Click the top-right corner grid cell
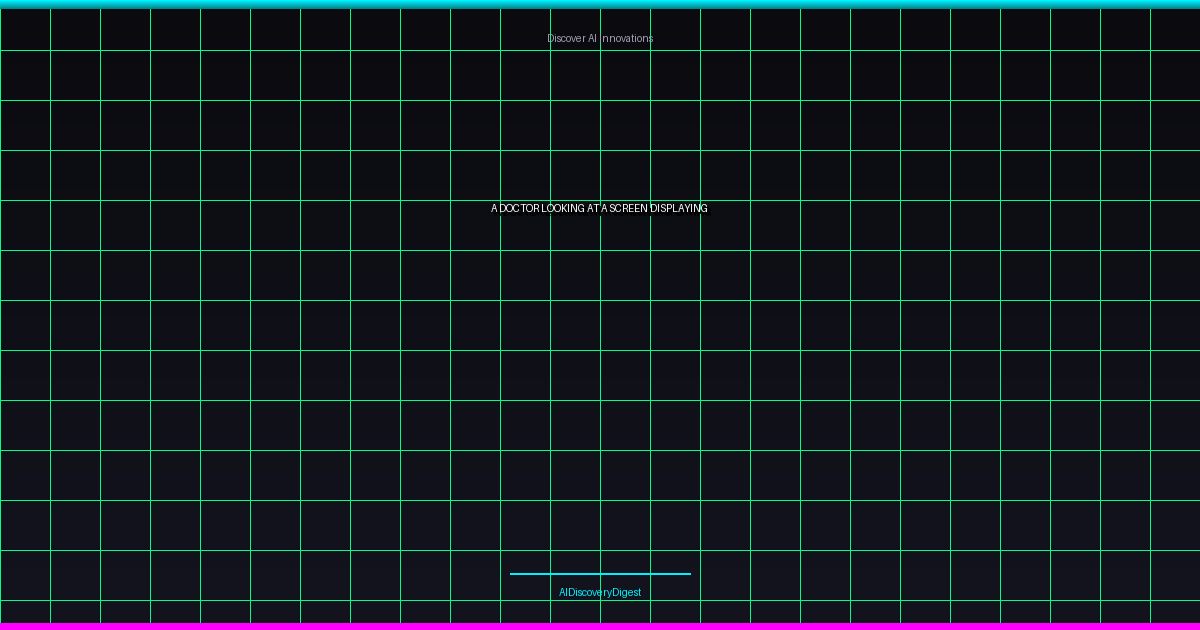The image size is (1200, 630). coord(1175,30)
